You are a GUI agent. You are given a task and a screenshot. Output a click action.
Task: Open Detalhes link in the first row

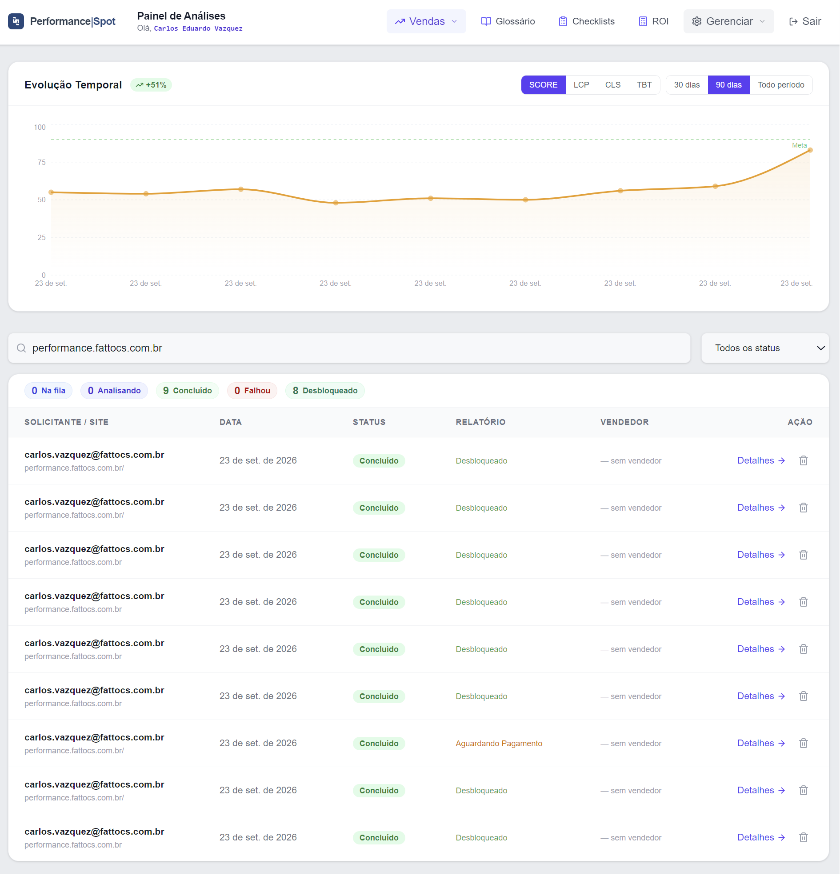pos(761,460)
